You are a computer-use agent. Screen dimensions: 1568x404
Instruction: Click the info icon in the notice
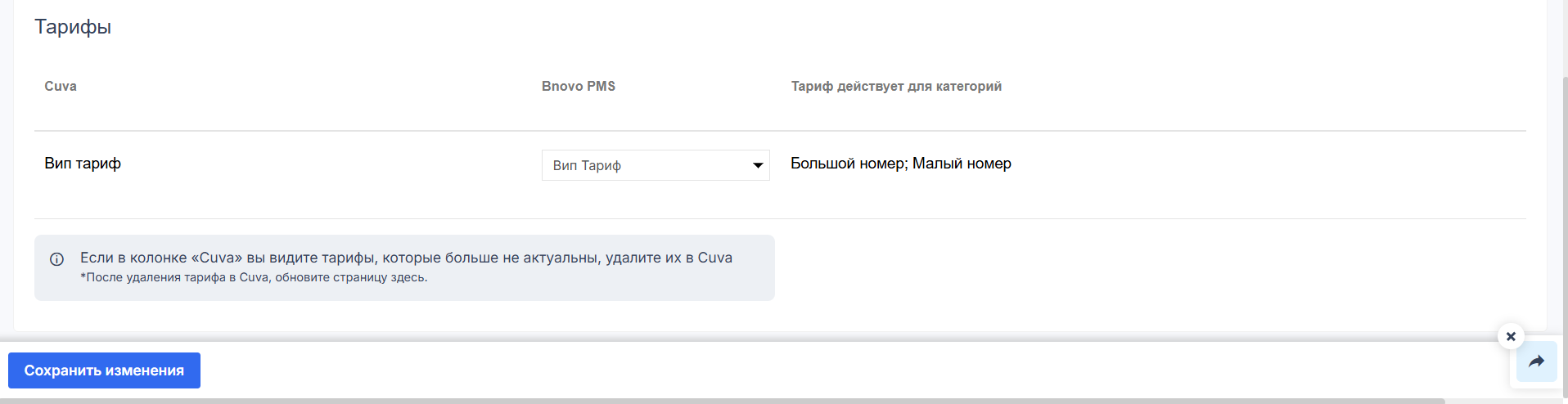click(56, 259)
